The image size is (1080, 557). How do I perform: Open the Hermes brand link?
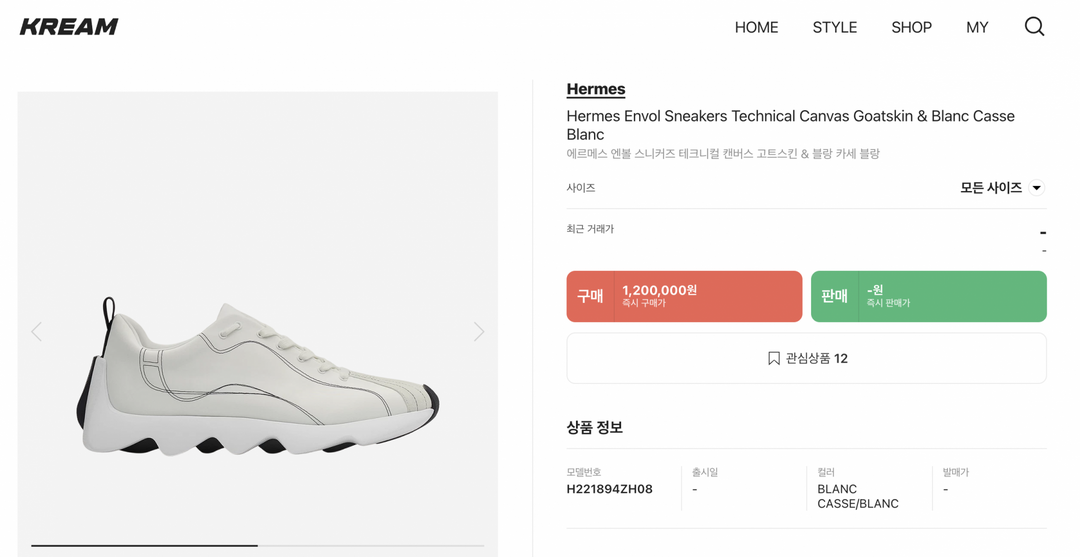point(595,89)
